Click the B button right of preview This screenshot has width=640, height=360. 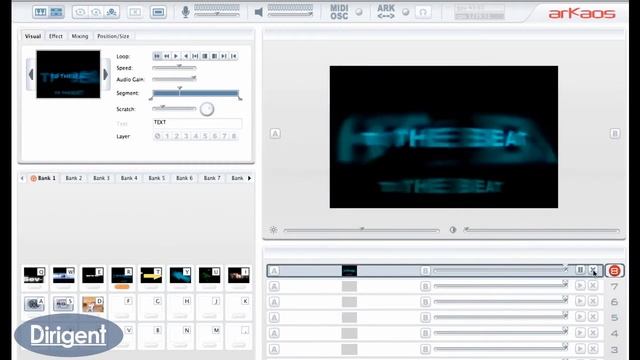coord(615,133)
